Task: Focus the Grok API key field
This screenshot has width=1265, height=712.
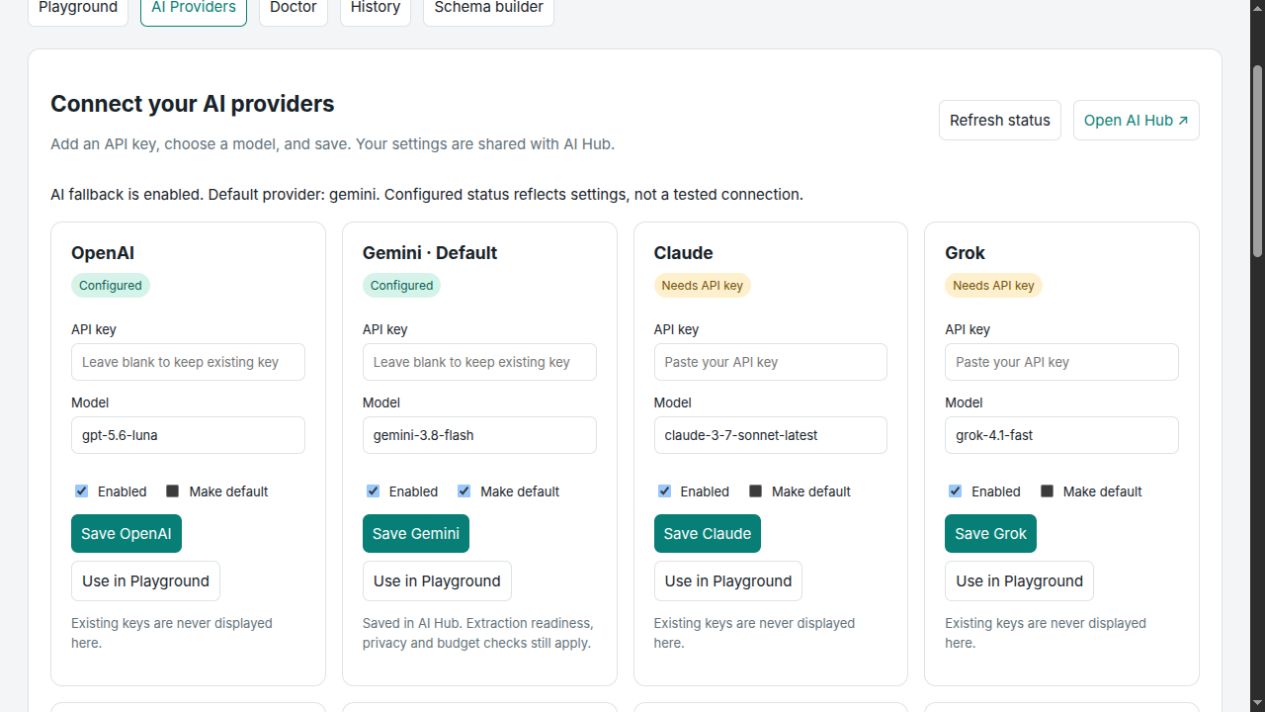Action: pos(1062,362)
